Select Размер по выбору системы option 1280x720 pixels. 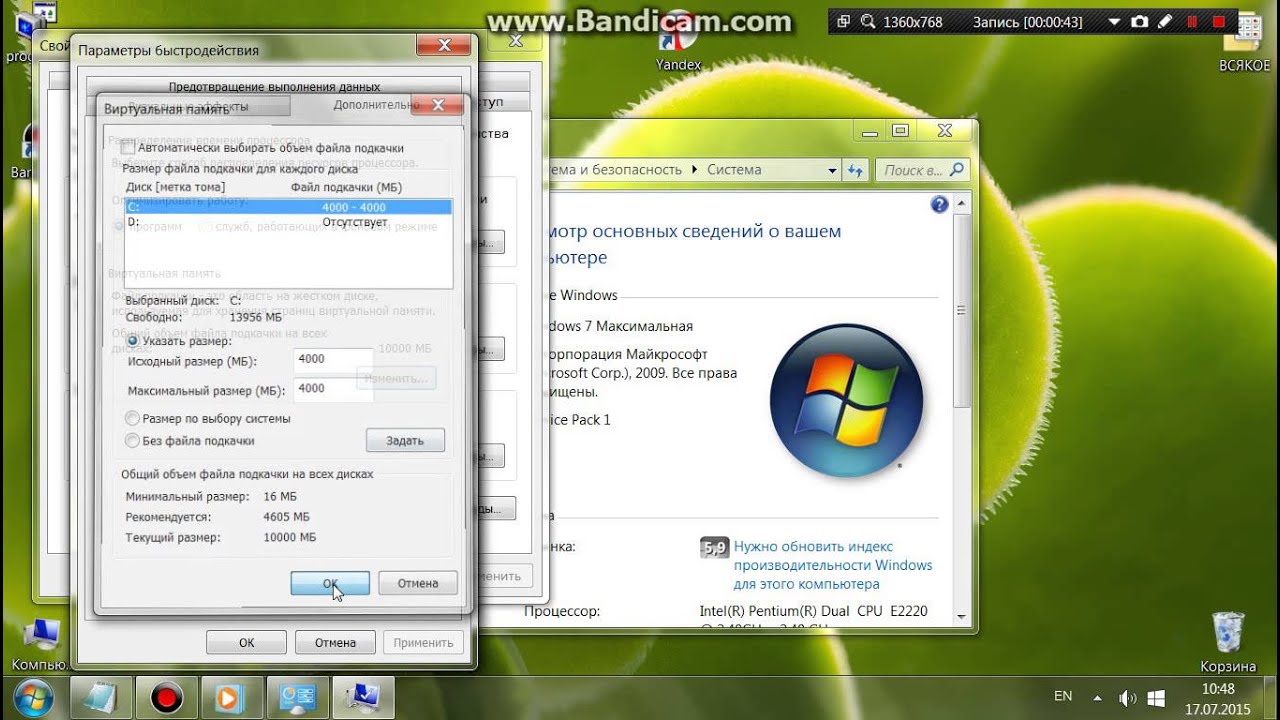coord(132,419)
